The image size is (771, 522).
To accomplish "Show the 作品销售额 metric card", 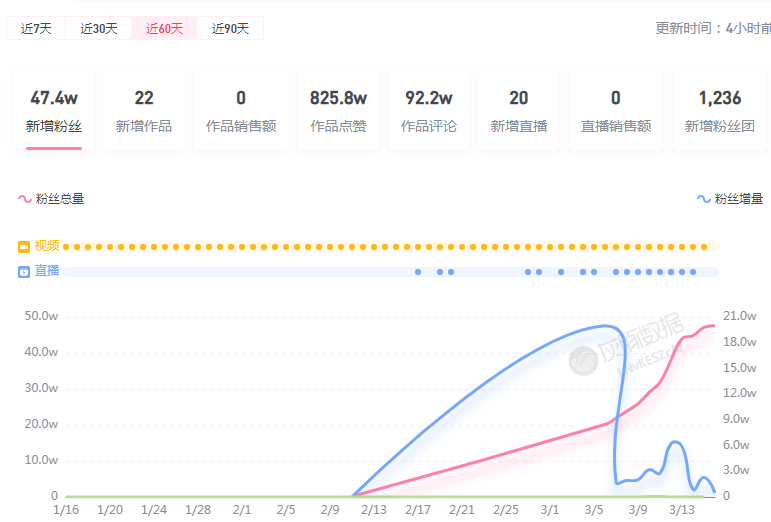I will click(x=241, y=110).
